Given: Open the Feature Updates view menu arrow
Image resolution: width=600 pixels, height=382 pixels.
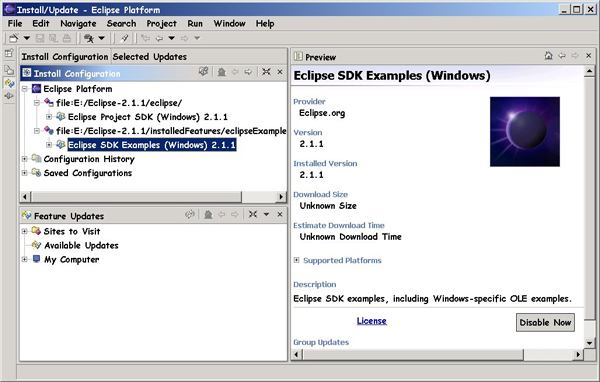Looking at the screenshot, I should (x=267, y=214).
